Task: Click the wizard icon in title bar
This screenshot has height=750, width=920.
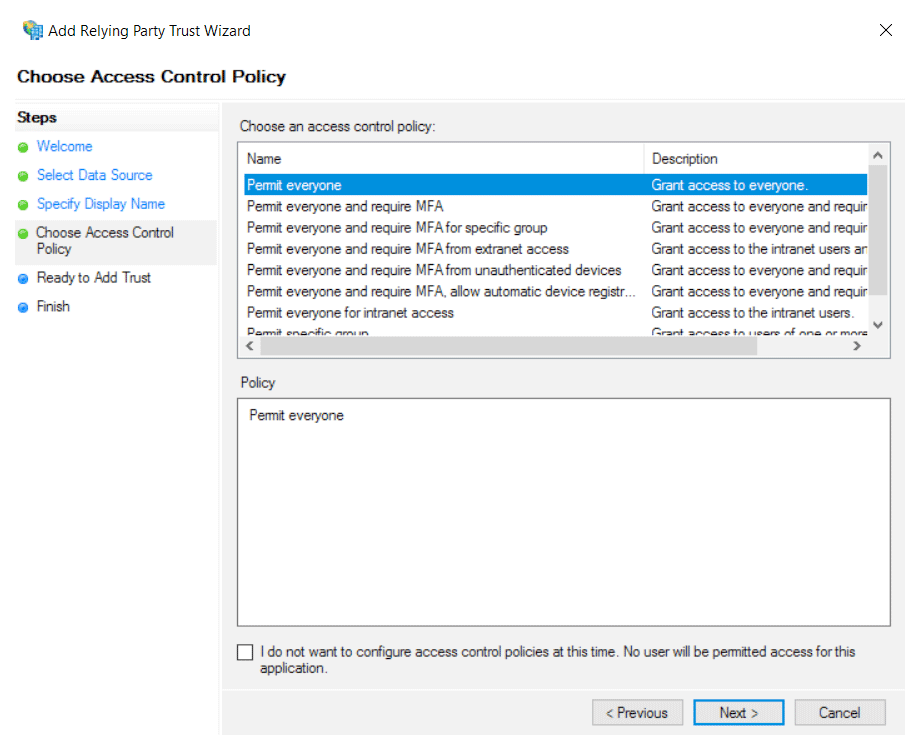Action: 33,30
